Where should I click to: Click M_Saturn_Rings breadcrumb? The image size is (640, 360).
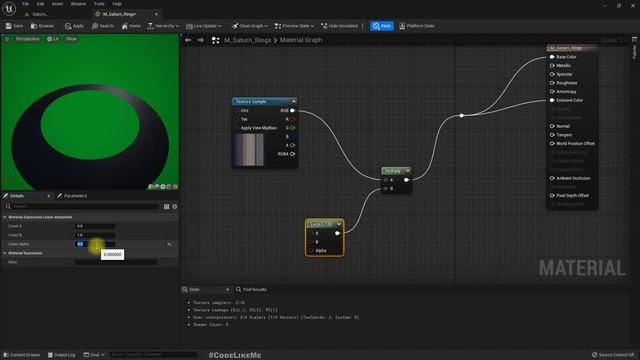[247, 40]
